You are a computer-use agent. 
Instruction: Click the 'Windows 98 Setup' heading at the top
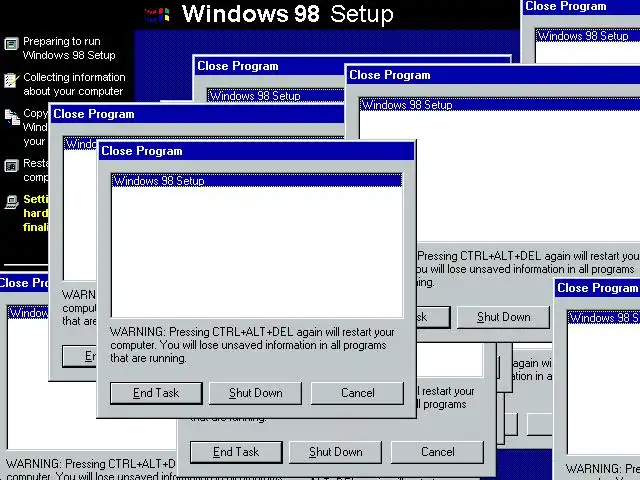[288, 14]
